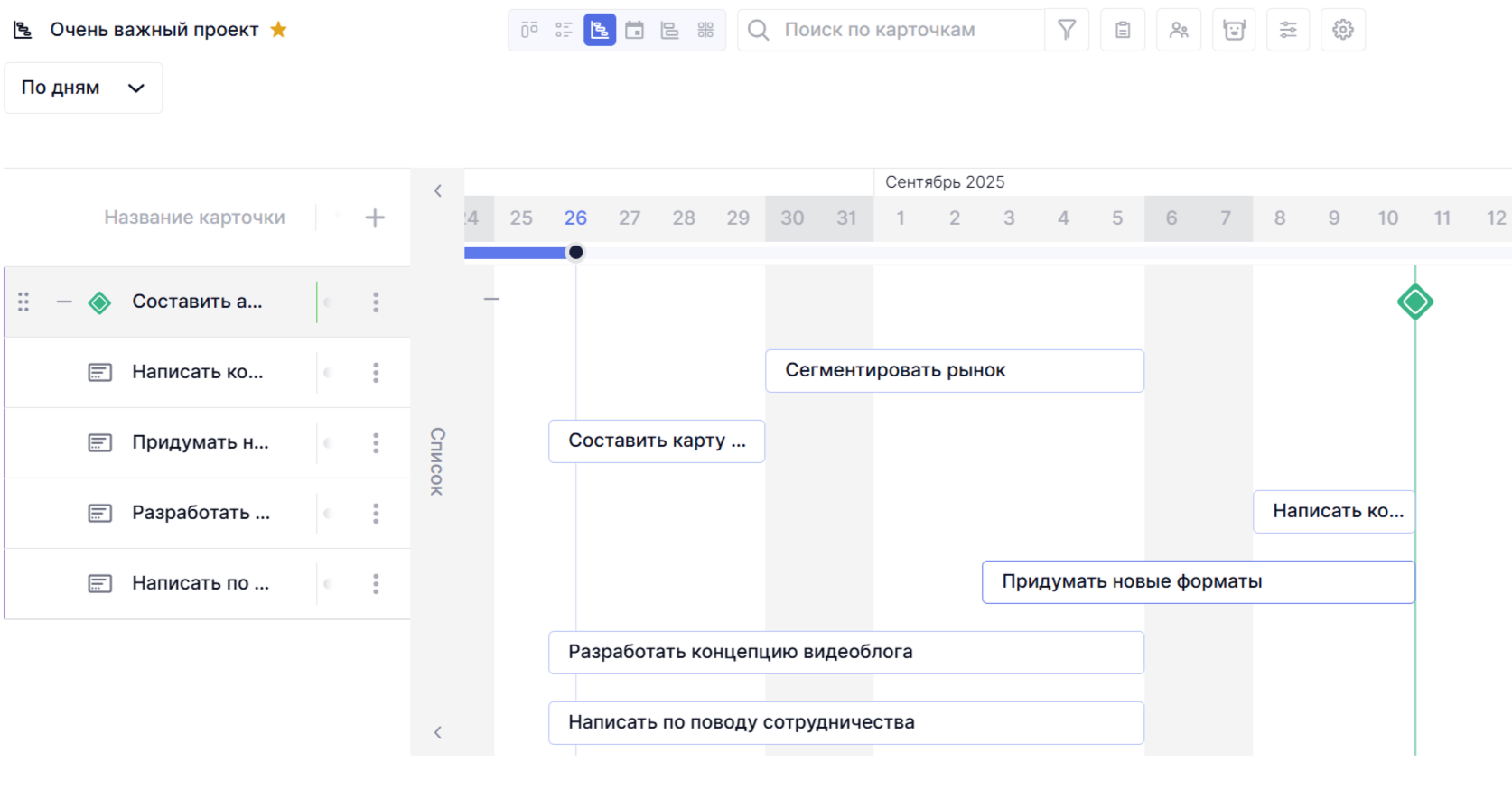The width and height of the screenshot is (1512, 808).
Task: Click the "Сентябрь 2025" month label
Action: [945, 182]
